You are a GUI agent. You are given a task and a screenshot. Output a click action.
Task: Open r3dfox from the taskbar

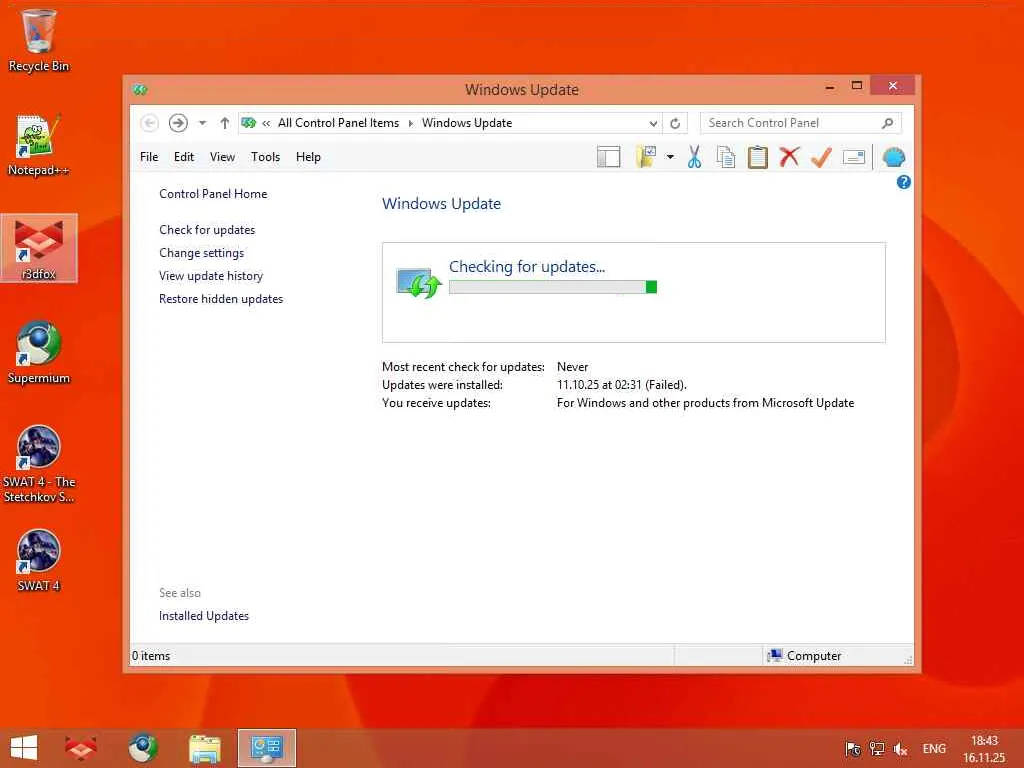[x=81, y=748]
